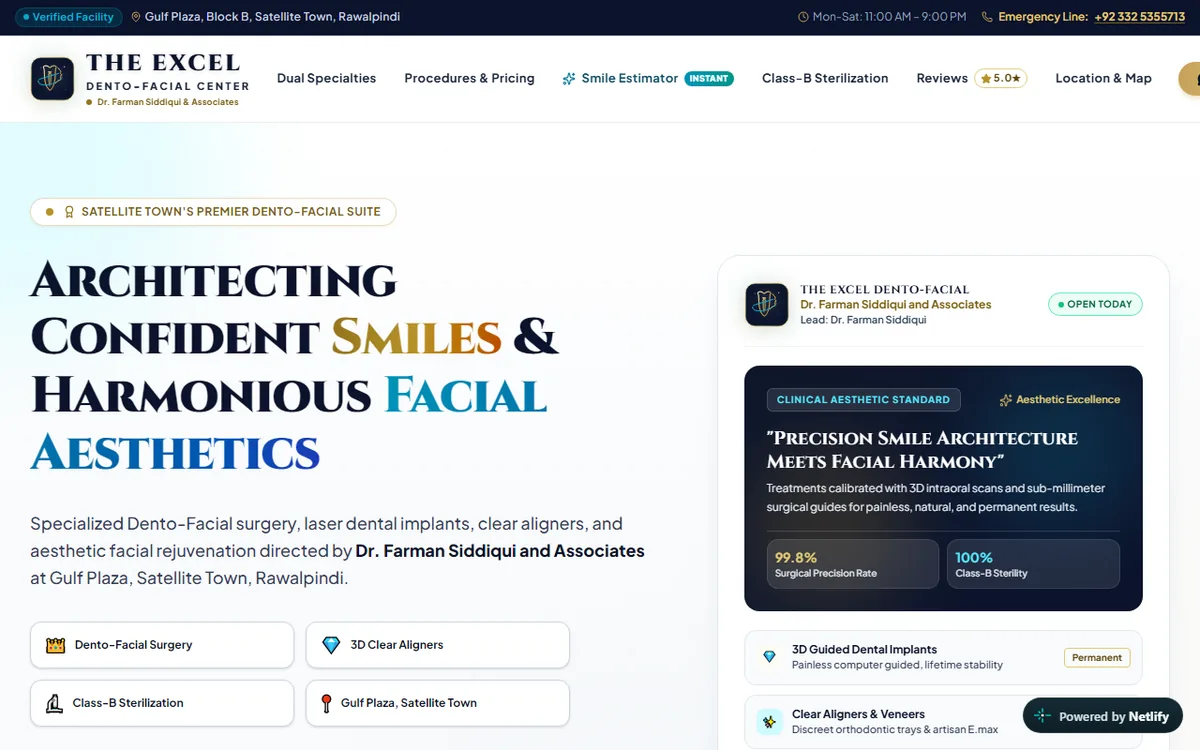Select the 3D Clear Aligners chip
This screenshot has width=1200, height=750.
point(438,645)
